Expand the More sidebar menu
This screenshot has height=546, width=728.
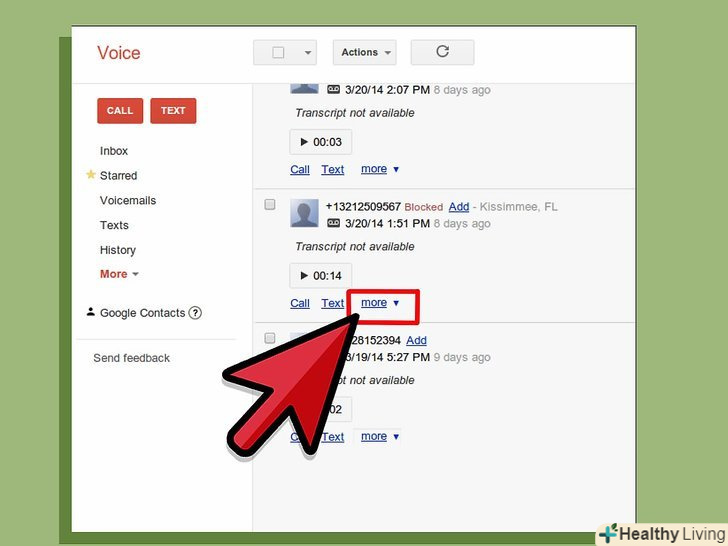pyautogui.click(x=119, y=274)
